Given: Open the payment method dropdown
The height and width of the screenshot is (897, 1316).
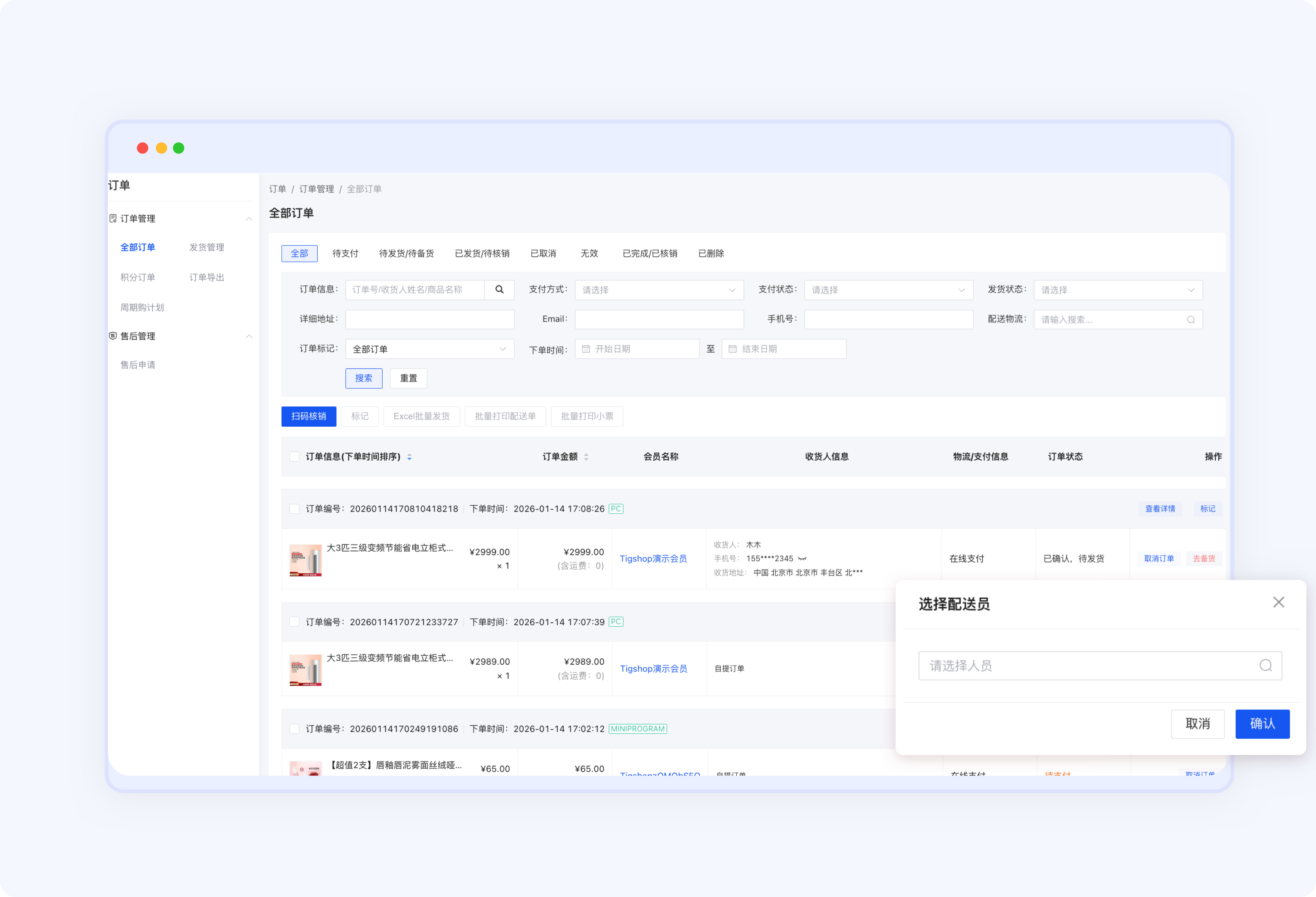Looking at the screenshot, I should click(x=659, y=290).
